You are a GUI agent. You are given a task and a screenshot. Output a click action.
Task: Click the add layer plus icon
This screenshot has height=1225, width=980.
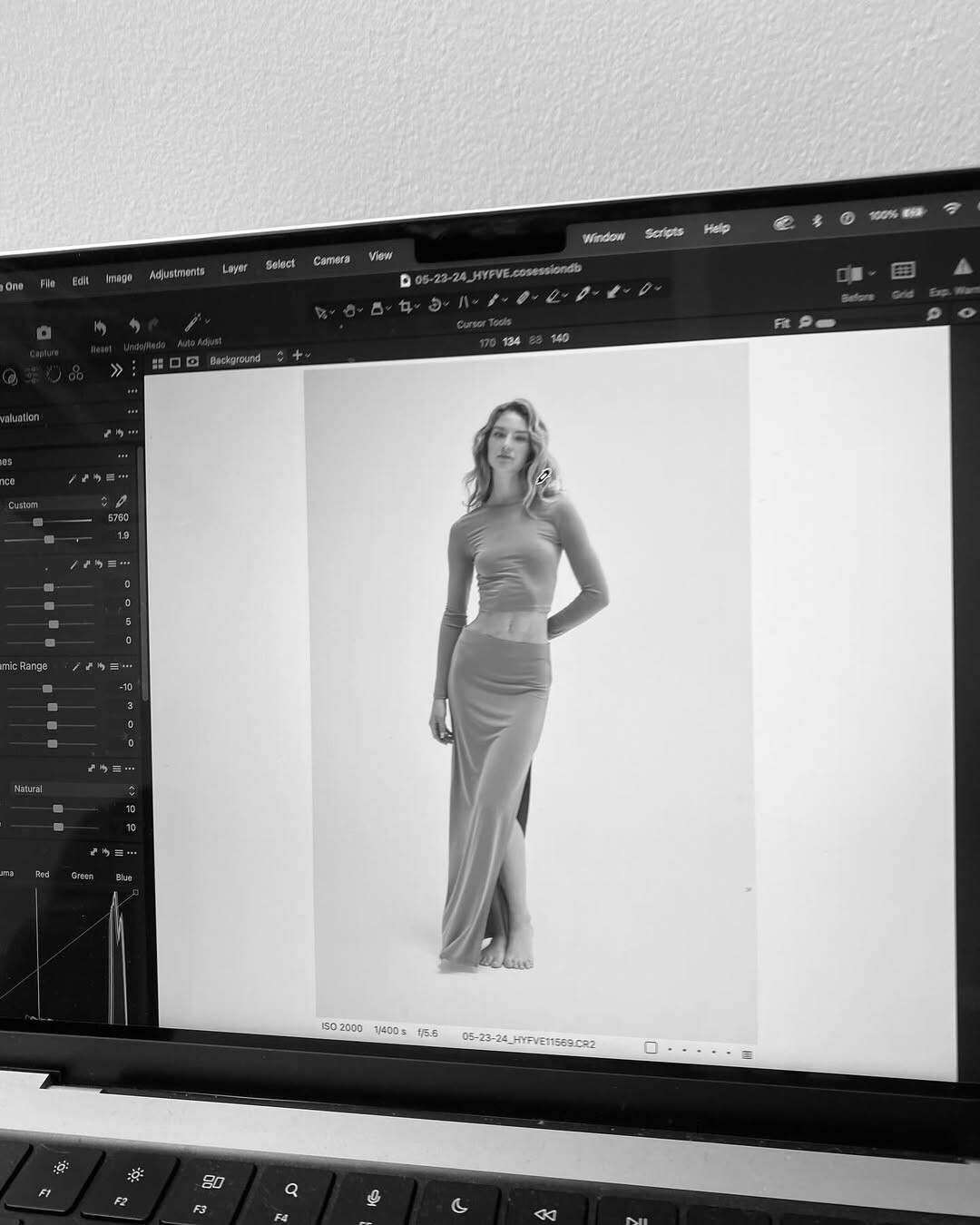[297, 355]
